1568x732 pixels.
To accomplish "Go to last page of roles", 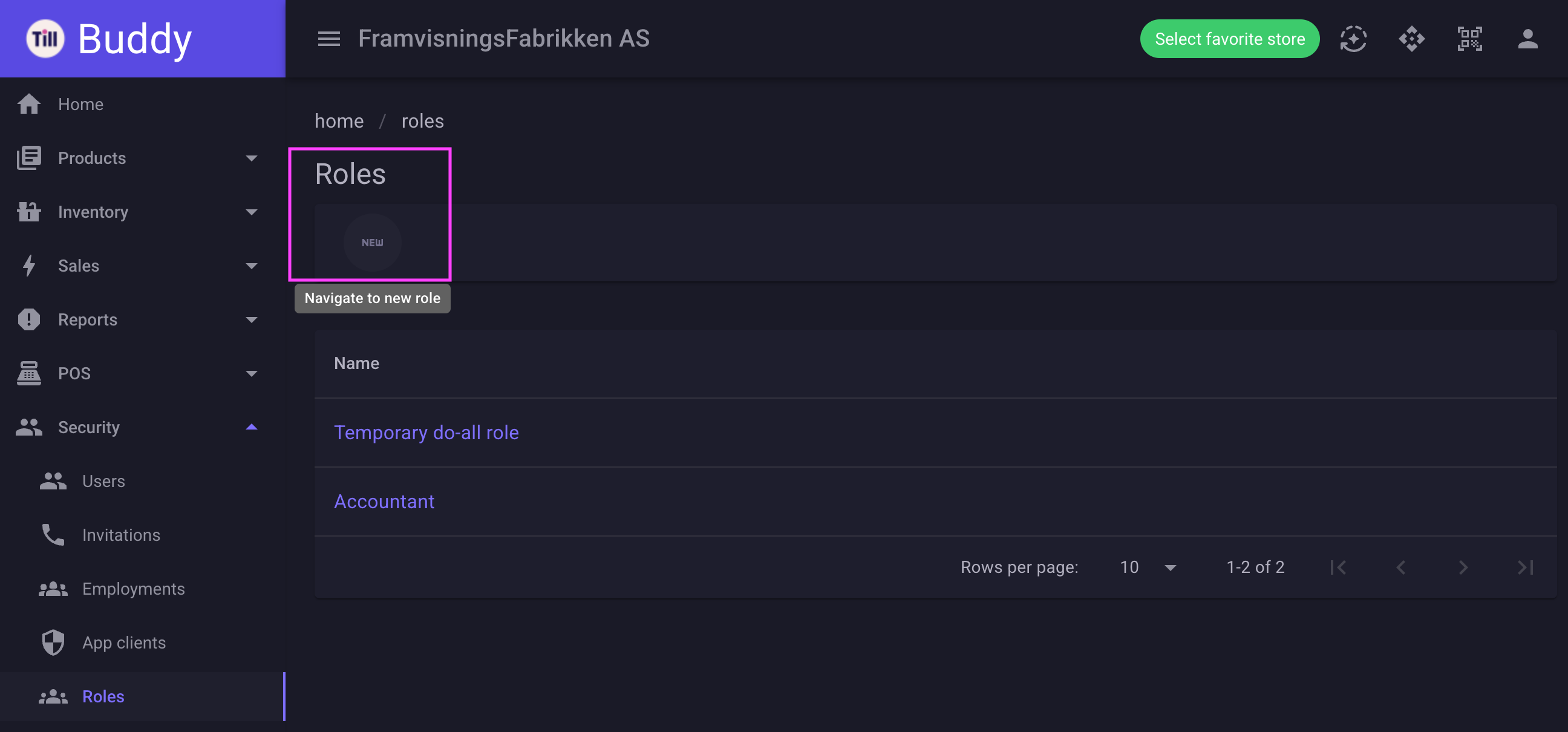I will (1526, 567).
